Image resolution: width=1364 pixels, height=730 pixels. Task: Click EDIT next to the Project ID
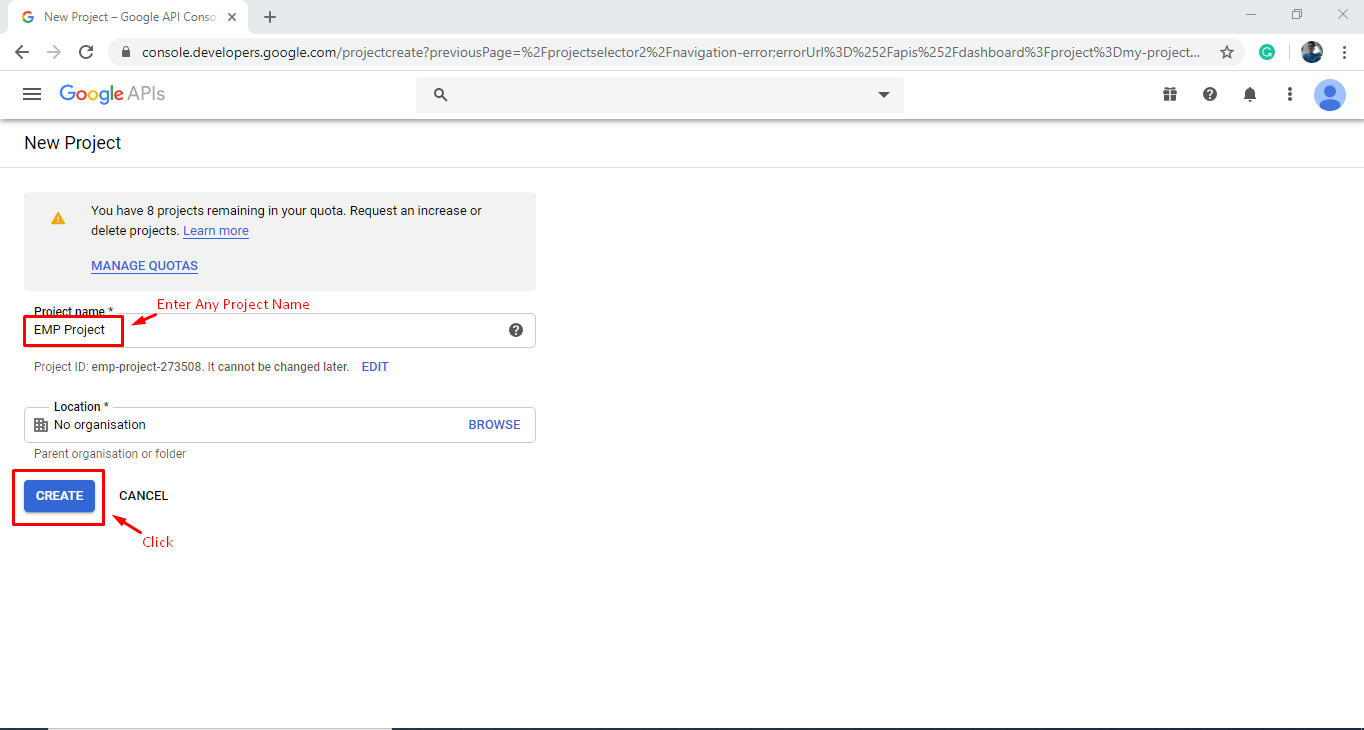[375, 366]
